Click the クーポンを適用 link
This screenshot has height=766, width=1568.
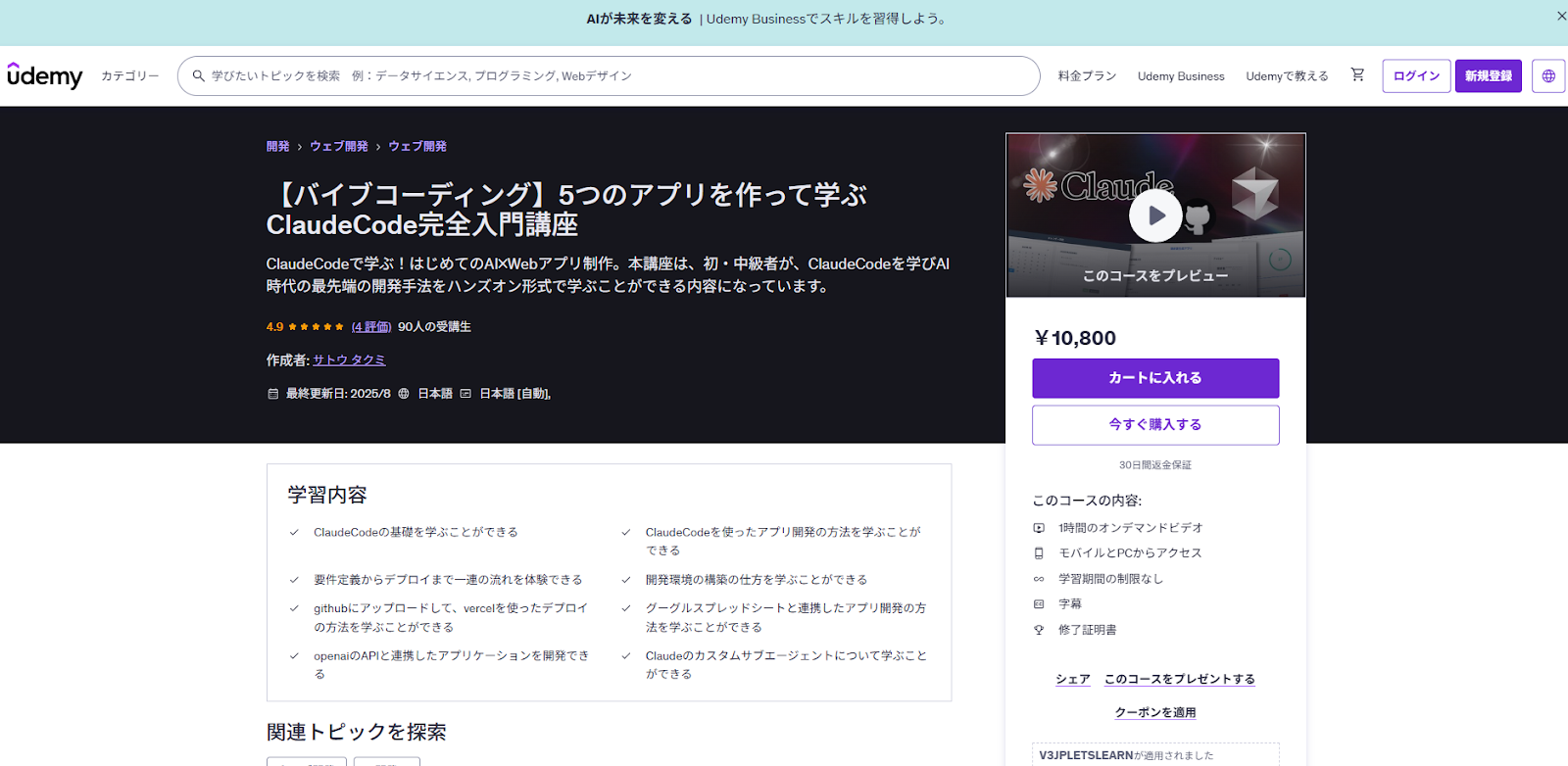(1155, 712)
